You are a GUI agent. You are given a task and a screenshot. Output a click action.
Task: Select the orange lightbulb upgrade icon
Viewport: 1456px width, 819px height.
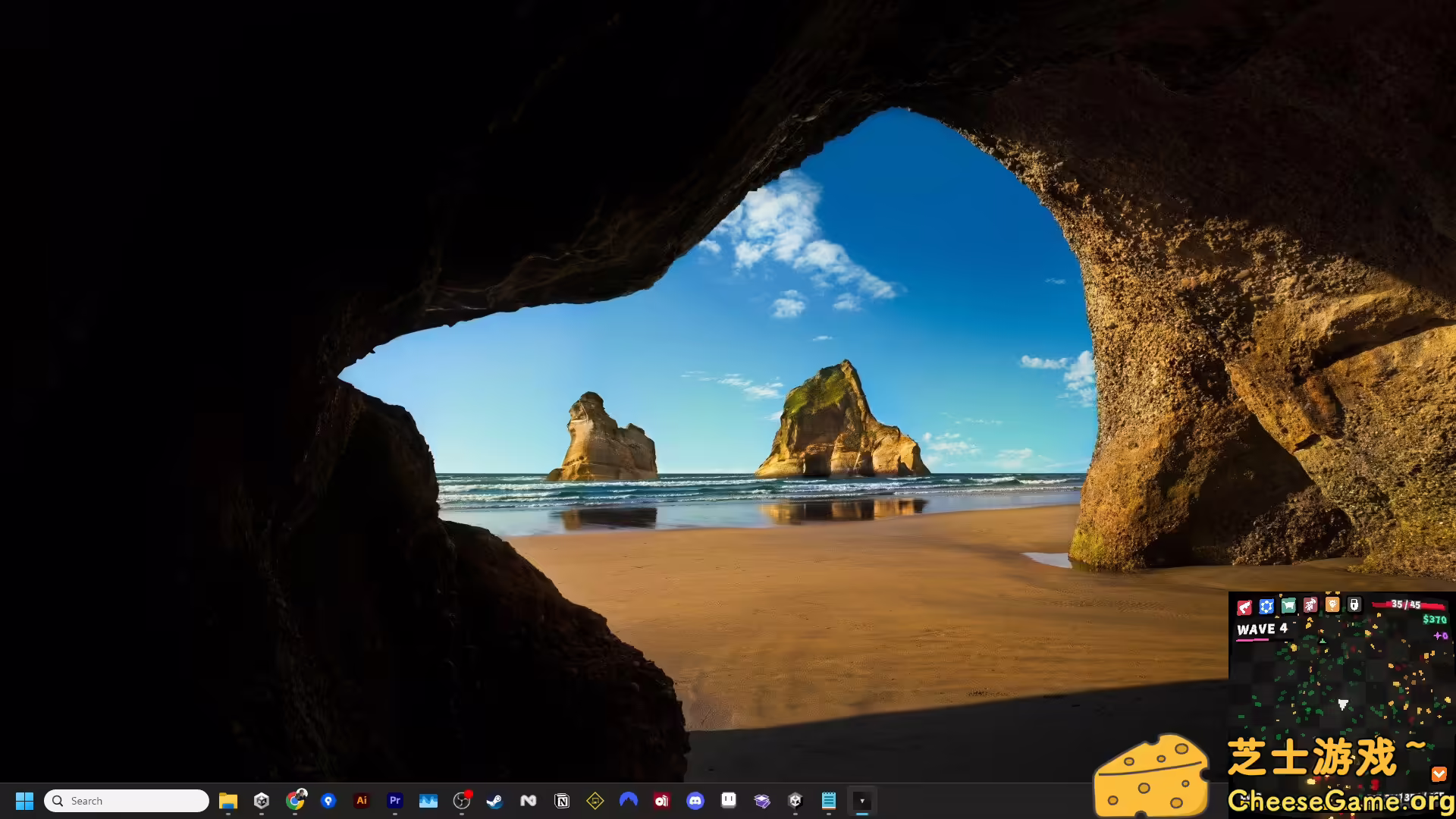click(x=1332, y=604)
